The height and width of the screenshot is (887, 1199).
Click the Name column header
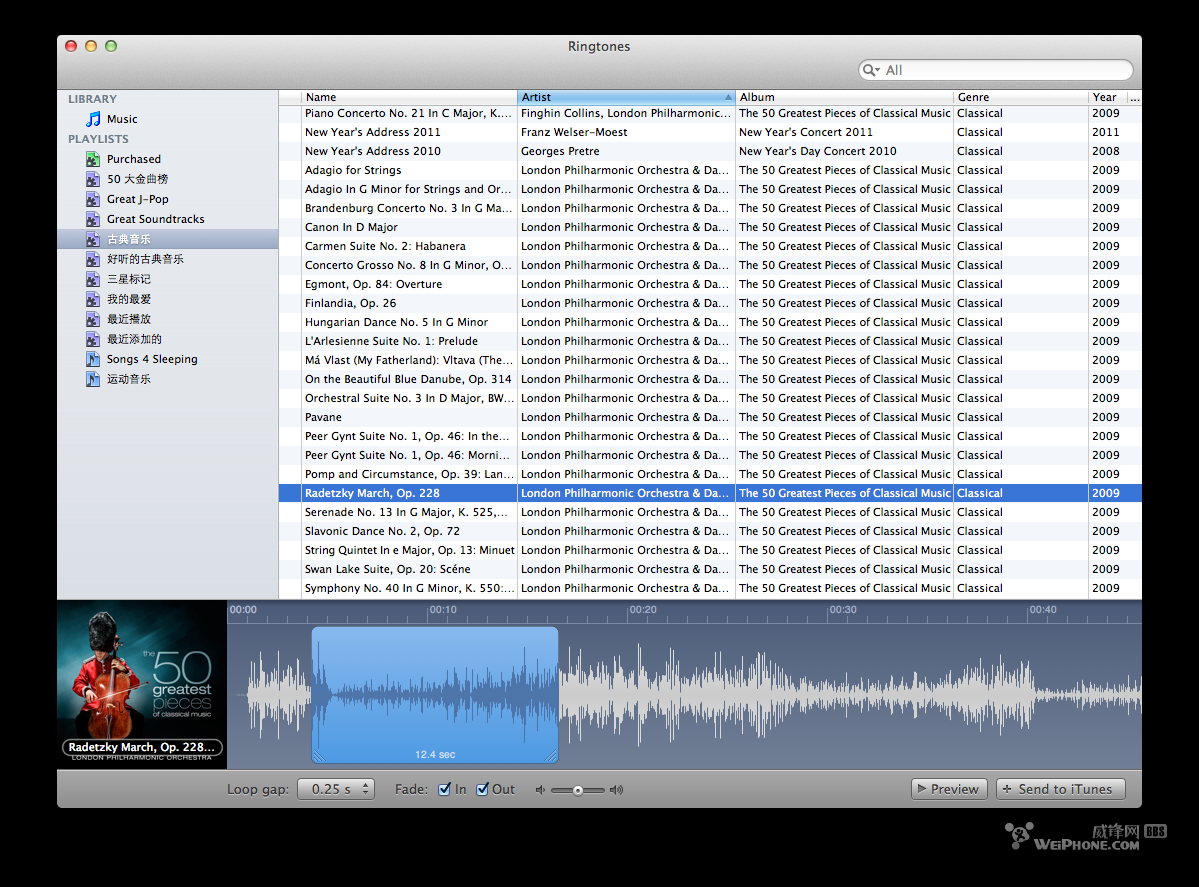(409, 97)
